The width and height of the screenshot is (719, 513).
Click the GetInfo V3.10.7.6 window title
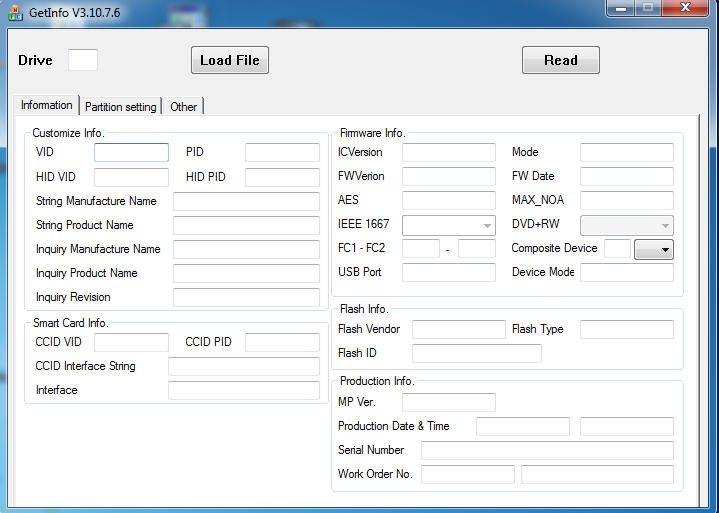pyautogui.click(x=75, y=13)
